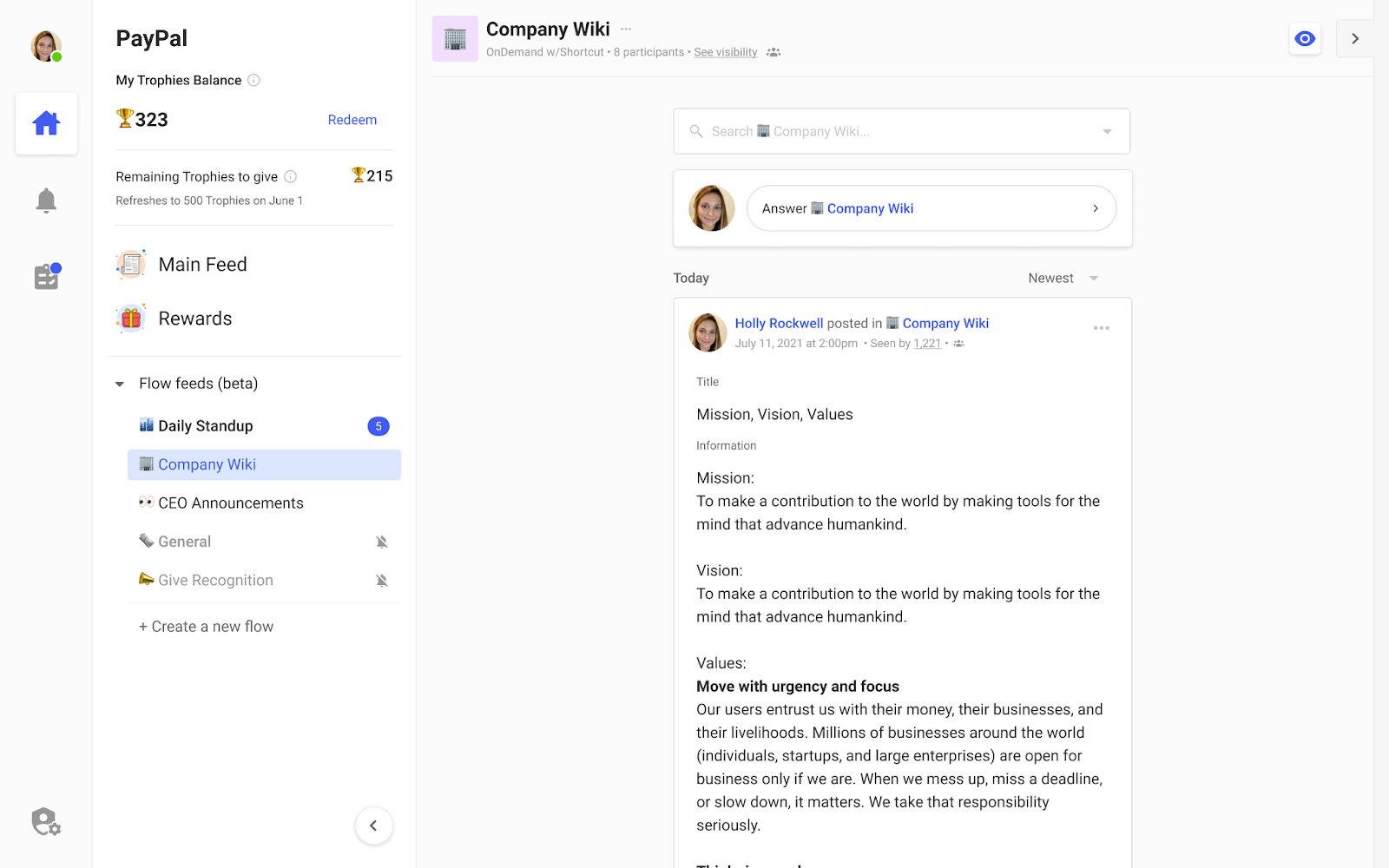Toggle the eye visibility icon in the top right
This screenshot has height=868, width=1389.
pos(1304,38)
